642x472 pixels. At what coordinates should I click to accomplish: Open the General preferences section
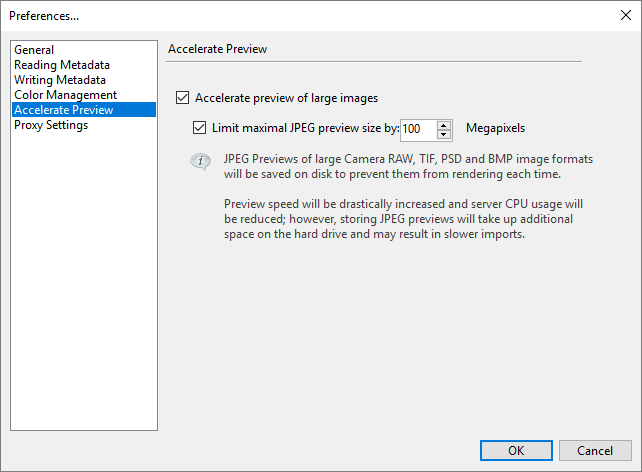tap(34, 50)
